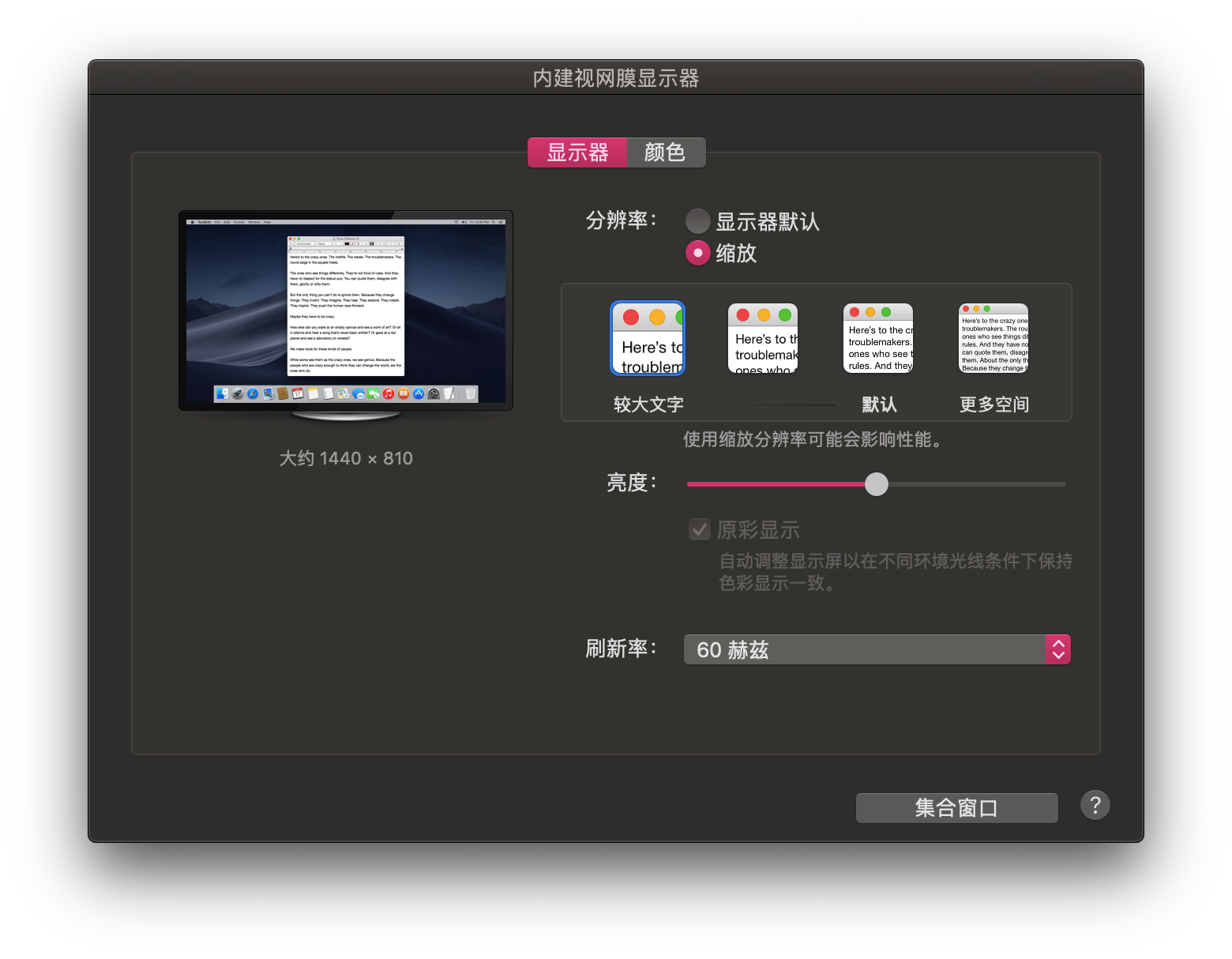The height and width of the screenshot is (959, 1232).
Task: Switch to the 显示器 tab
Action: [577, 152]
